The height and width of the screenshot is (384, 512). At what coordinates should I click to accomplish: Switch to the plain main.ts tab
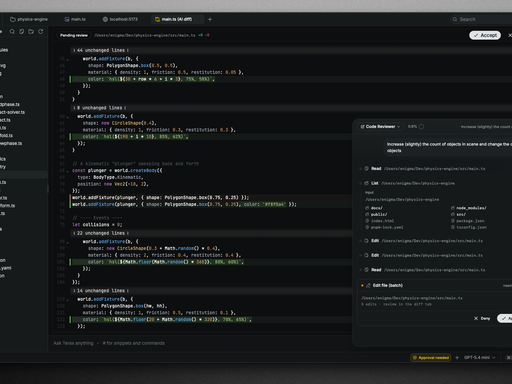coord(75,19)
